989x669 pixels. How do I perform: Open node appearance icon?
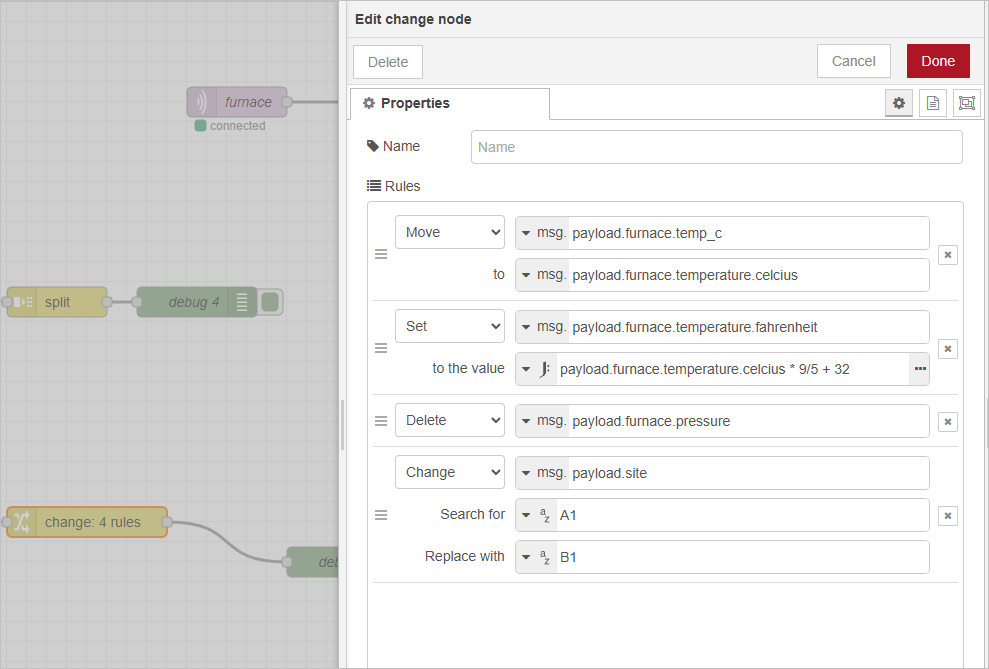tap(966, 103)
